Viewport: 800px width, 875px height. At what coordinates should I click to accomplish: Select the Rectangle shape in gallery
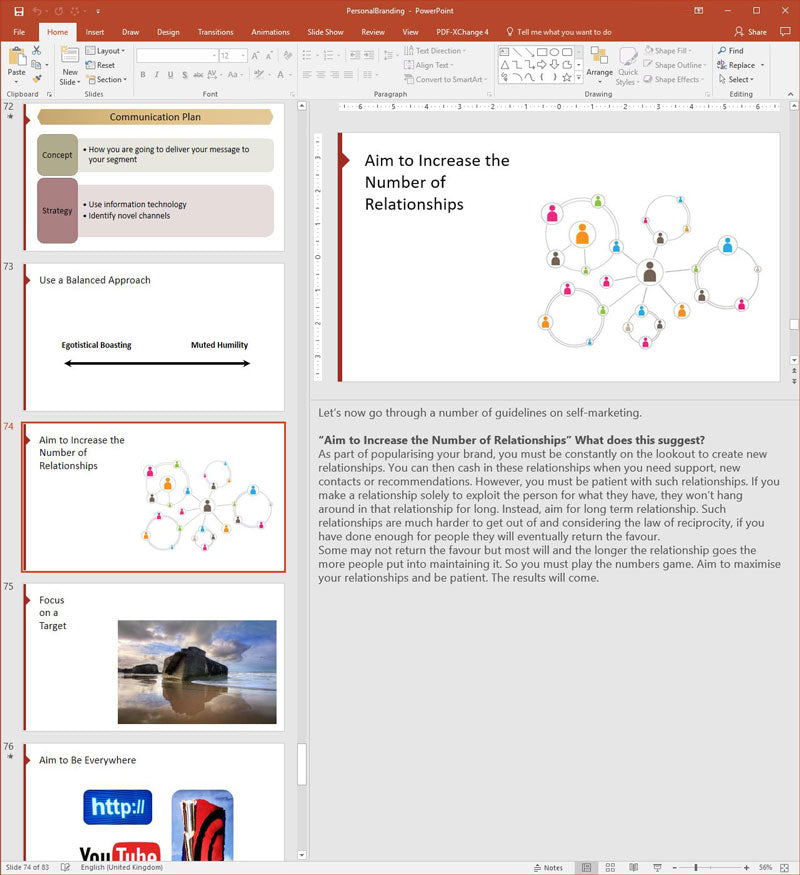[x=542, y=52]
